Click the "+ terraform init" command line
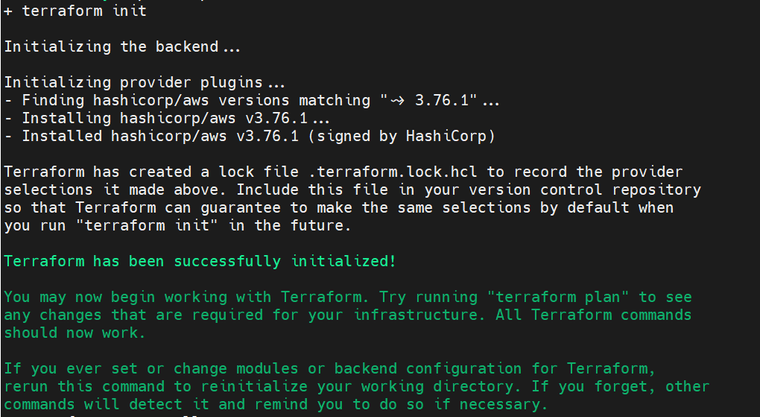This screenshot has height=417, width=760. 75,11
